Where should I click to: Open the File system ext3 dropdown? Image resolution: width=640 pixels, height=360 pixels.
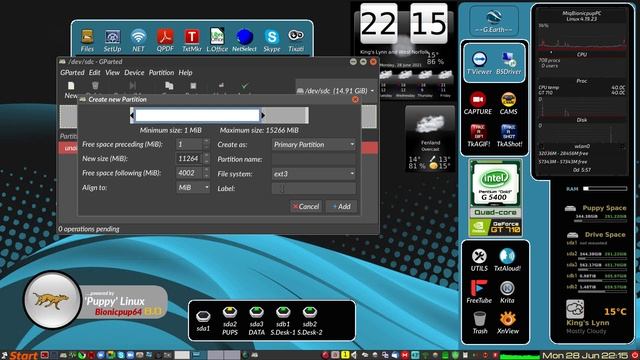313,174
